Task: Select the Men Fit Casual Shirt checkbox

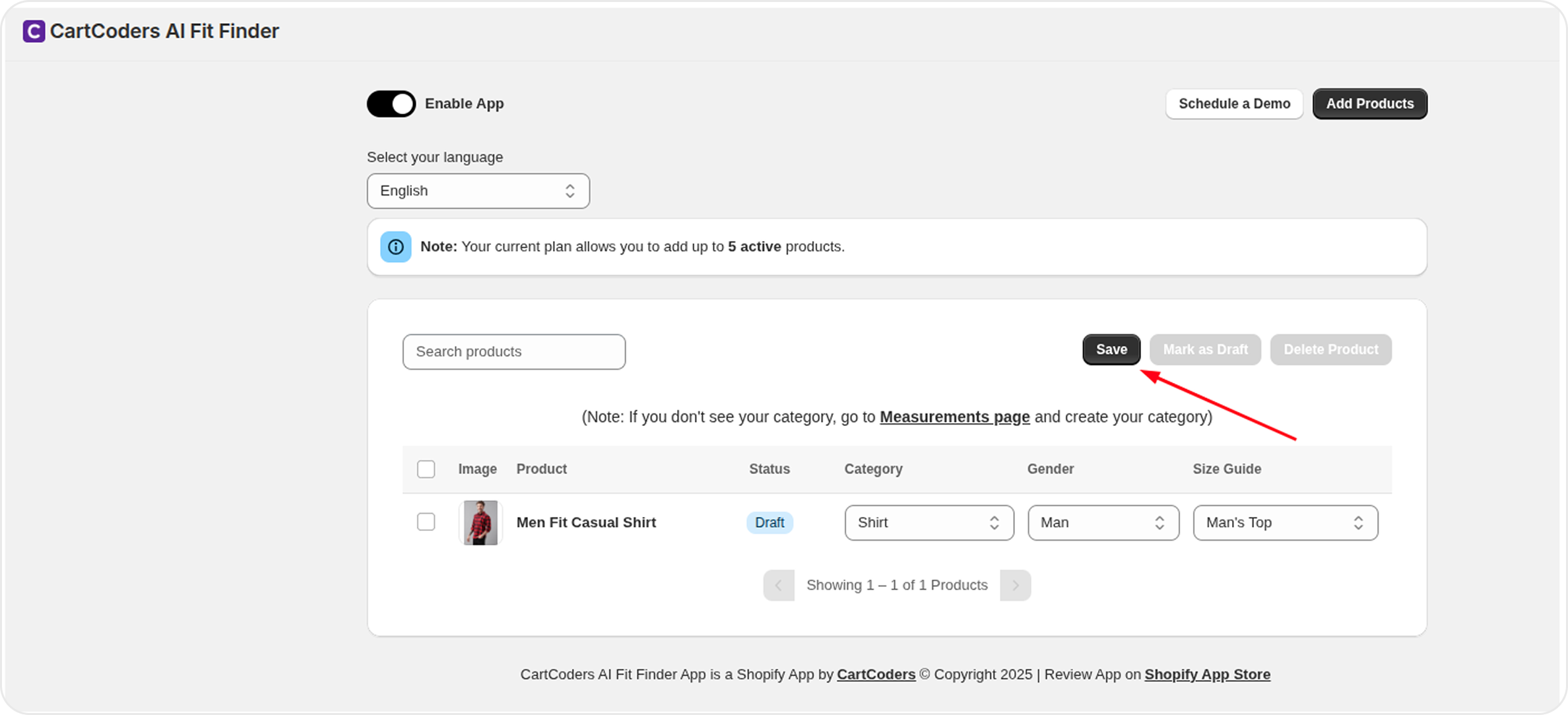Action: pos(426,522)
